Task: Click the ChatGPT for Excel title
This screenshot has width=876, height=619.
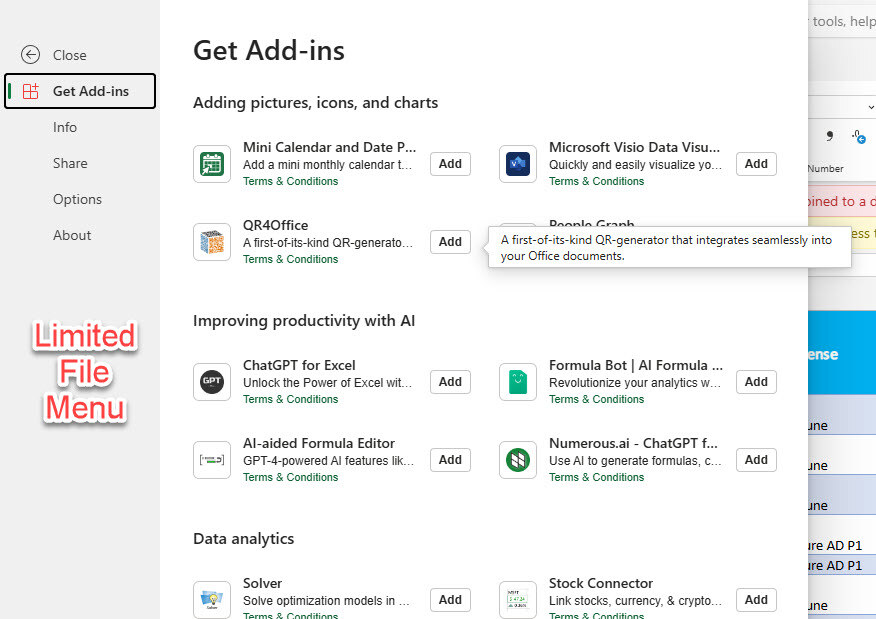Action: [299, 365]
